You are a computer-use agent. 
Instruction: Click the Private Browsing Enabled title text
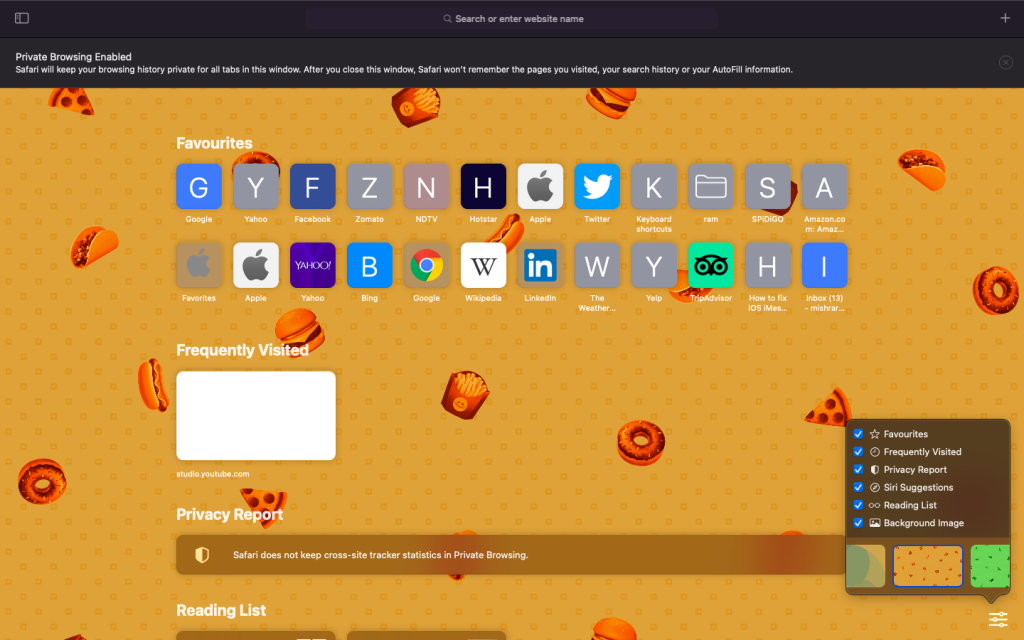click(73, 57)
